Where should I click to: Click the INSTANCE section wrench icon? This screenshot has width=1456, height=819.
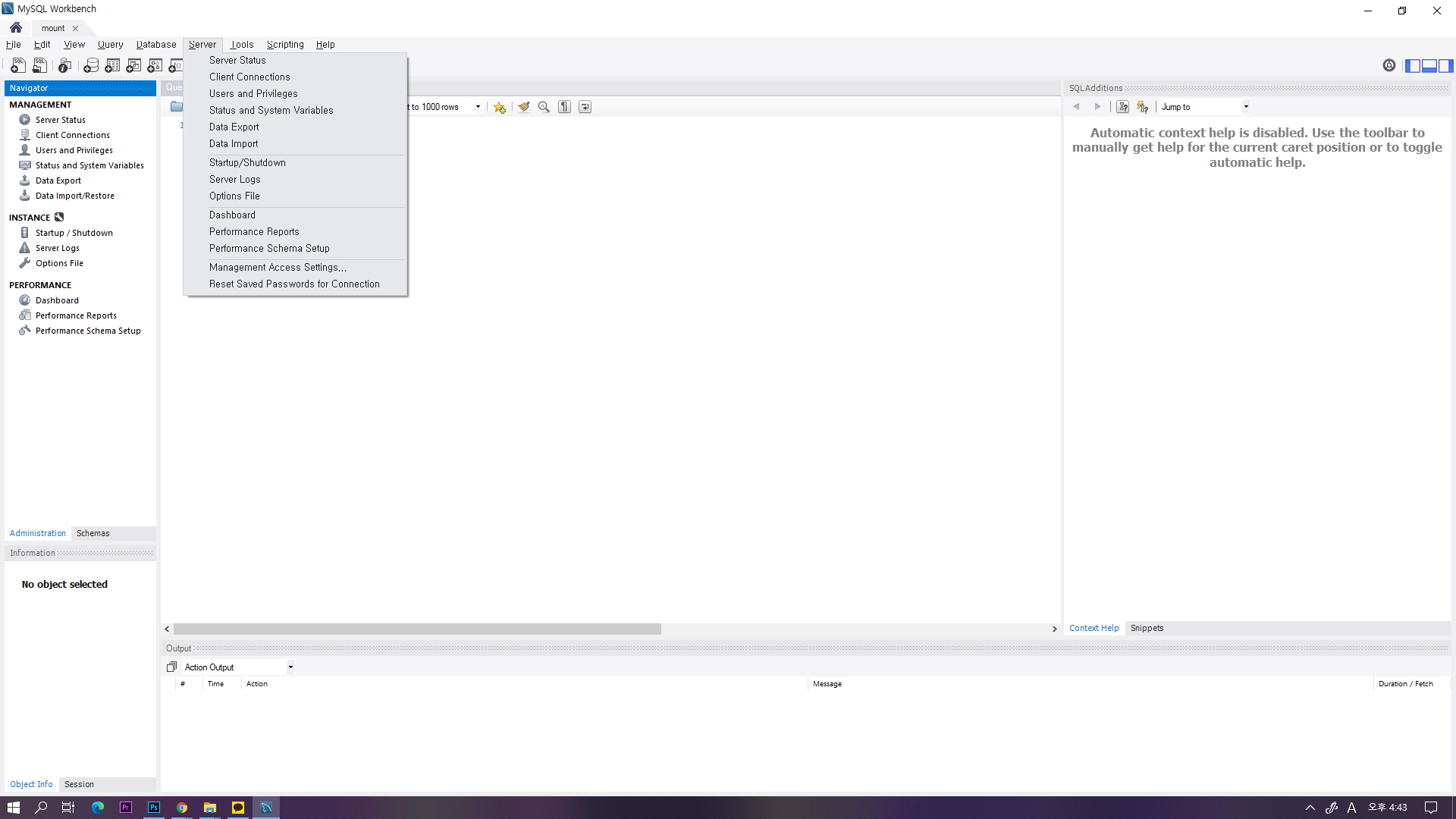(x=59, y=218)
